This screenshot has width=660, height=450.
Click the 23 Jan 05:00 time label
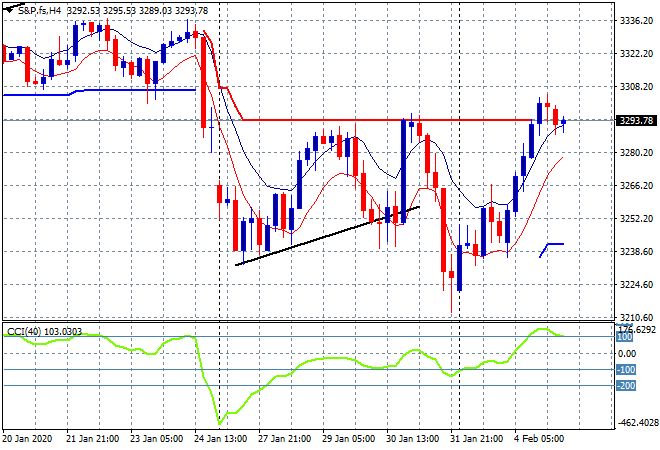(157, 439)
